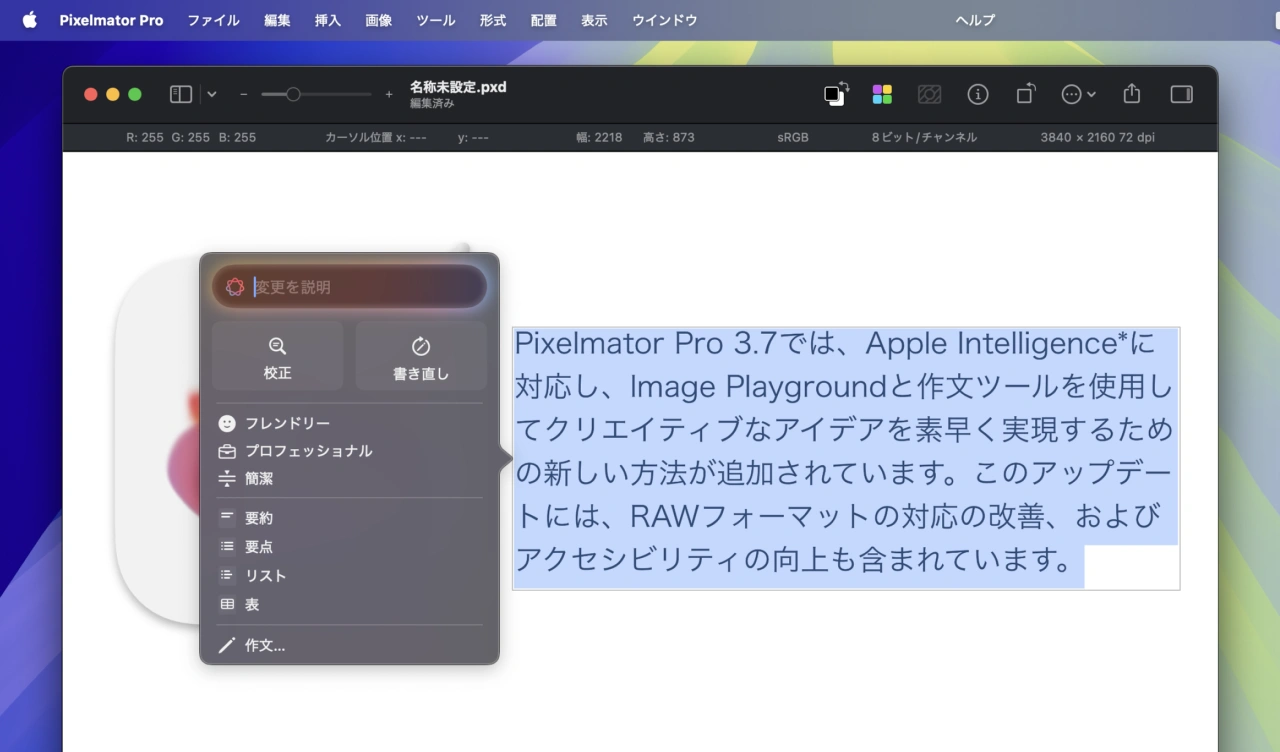Open the info inspector icon
Viewport: 1280px width, 752px height.
click(x=978, y=94)
